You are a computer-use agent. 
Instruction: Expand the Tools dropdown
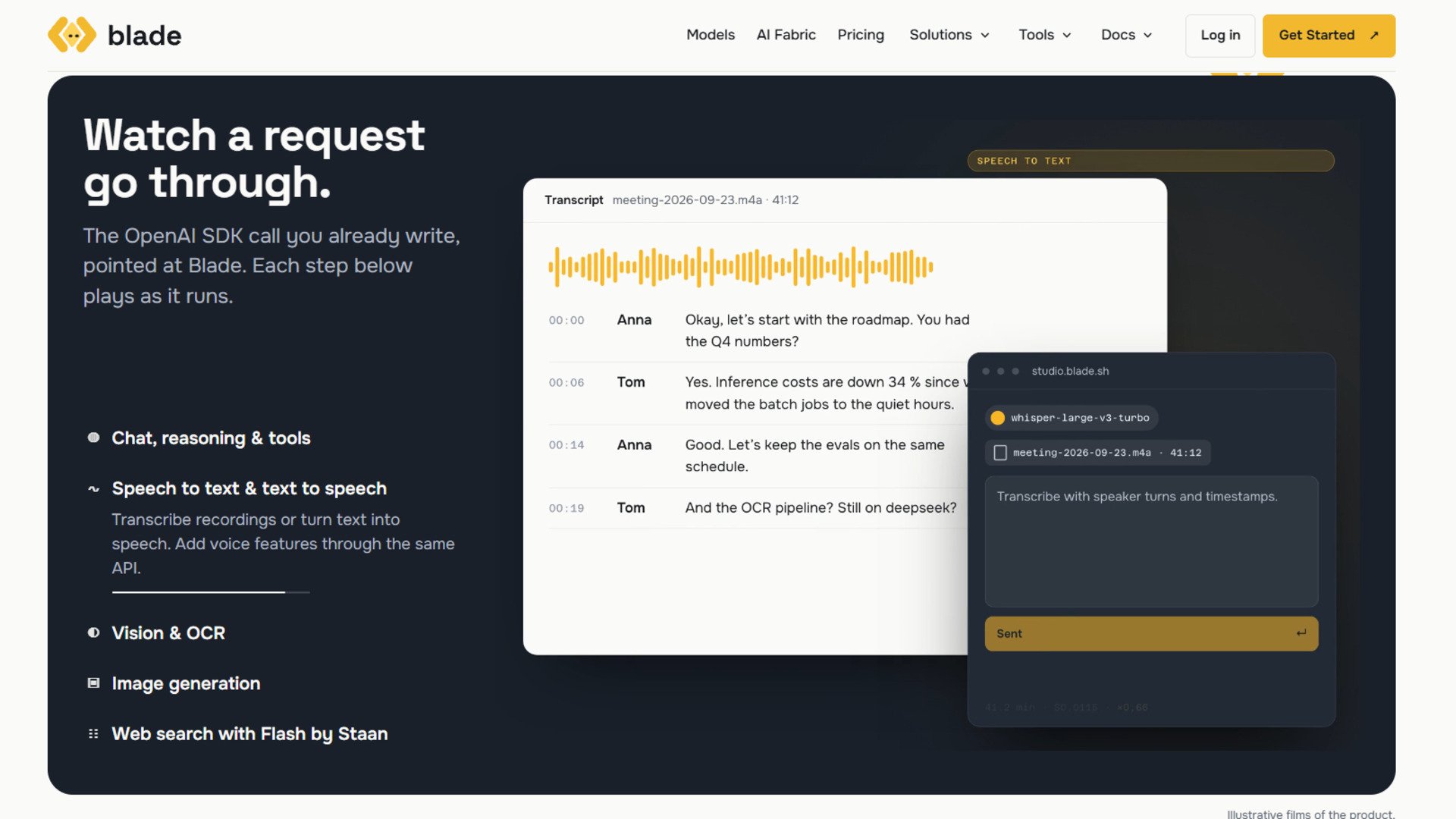point(1045,35)
